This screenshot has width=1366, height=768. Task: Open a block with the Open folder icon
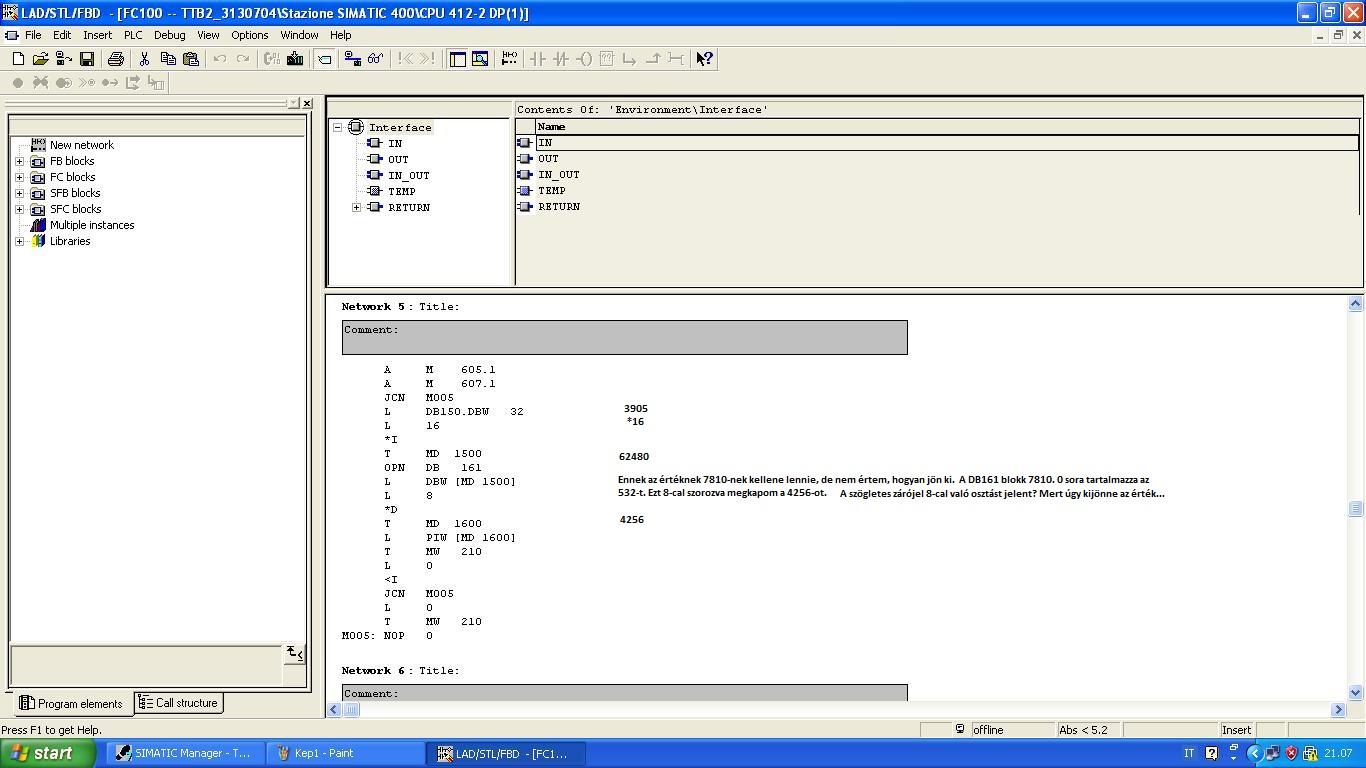pyautogui.click(x=40, y=59)
